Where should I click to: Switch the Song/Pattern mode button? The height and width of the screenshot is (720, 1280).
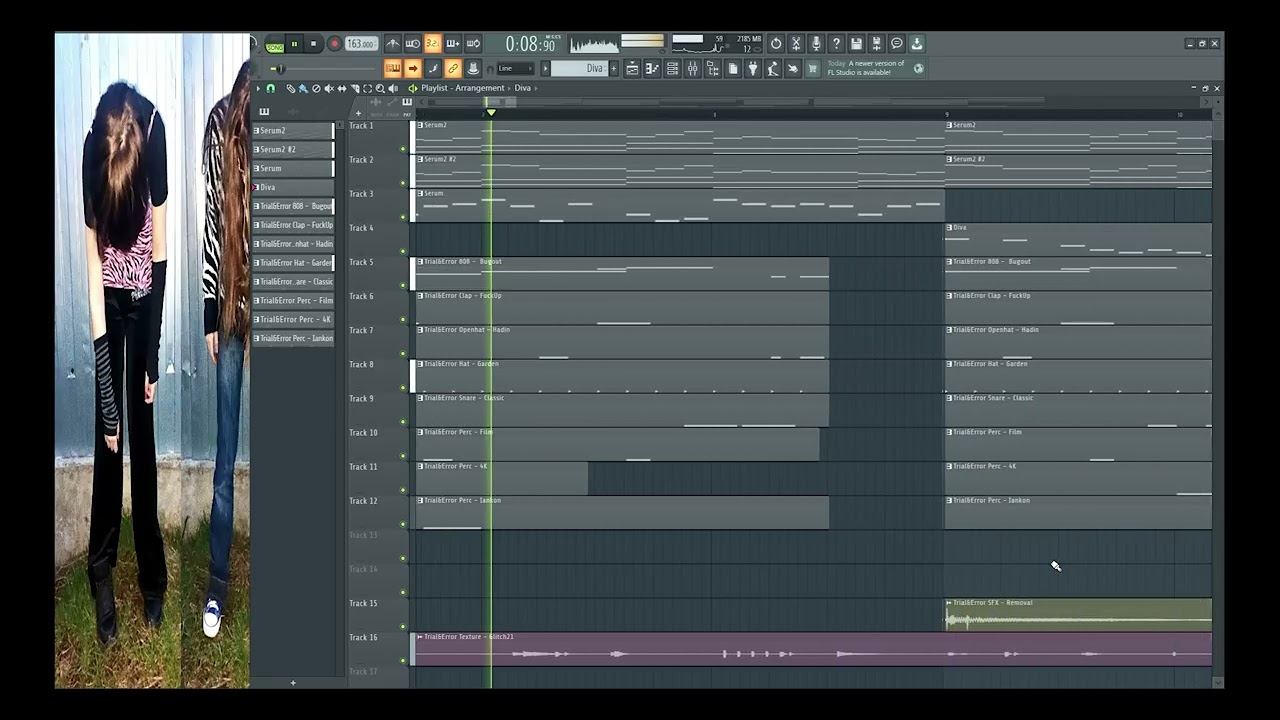coord(275,44)
